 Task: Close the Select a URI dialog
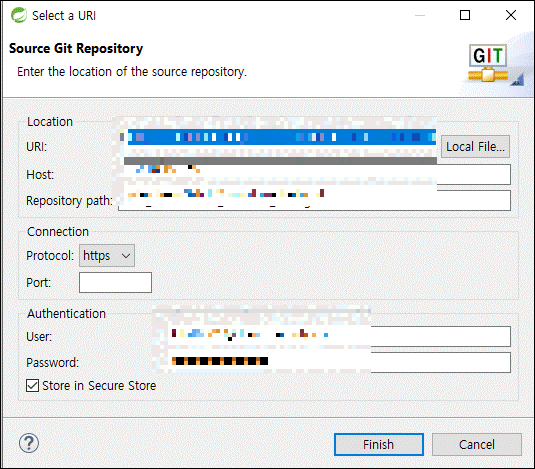point(511,15)
